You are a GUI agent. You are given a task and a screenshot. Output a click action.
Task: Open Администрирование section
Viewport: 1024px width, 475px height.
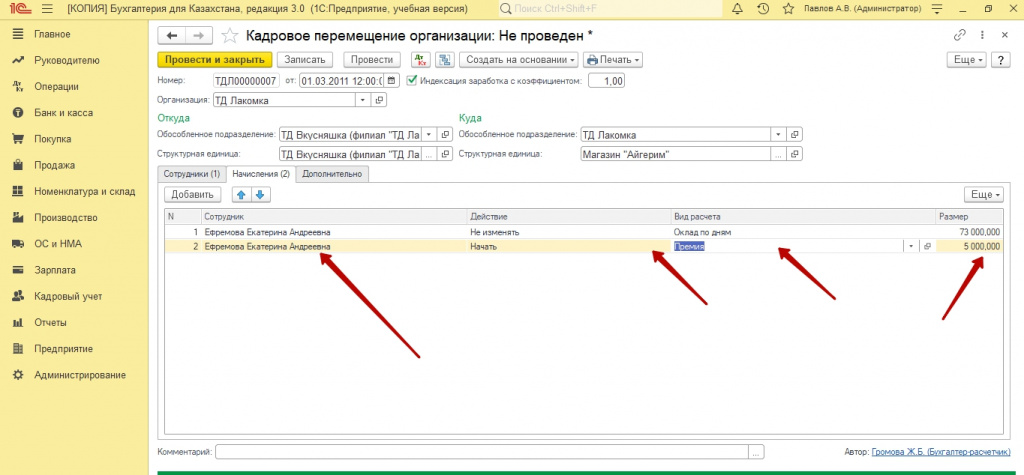pyautogui.click(x=80, y=375)
